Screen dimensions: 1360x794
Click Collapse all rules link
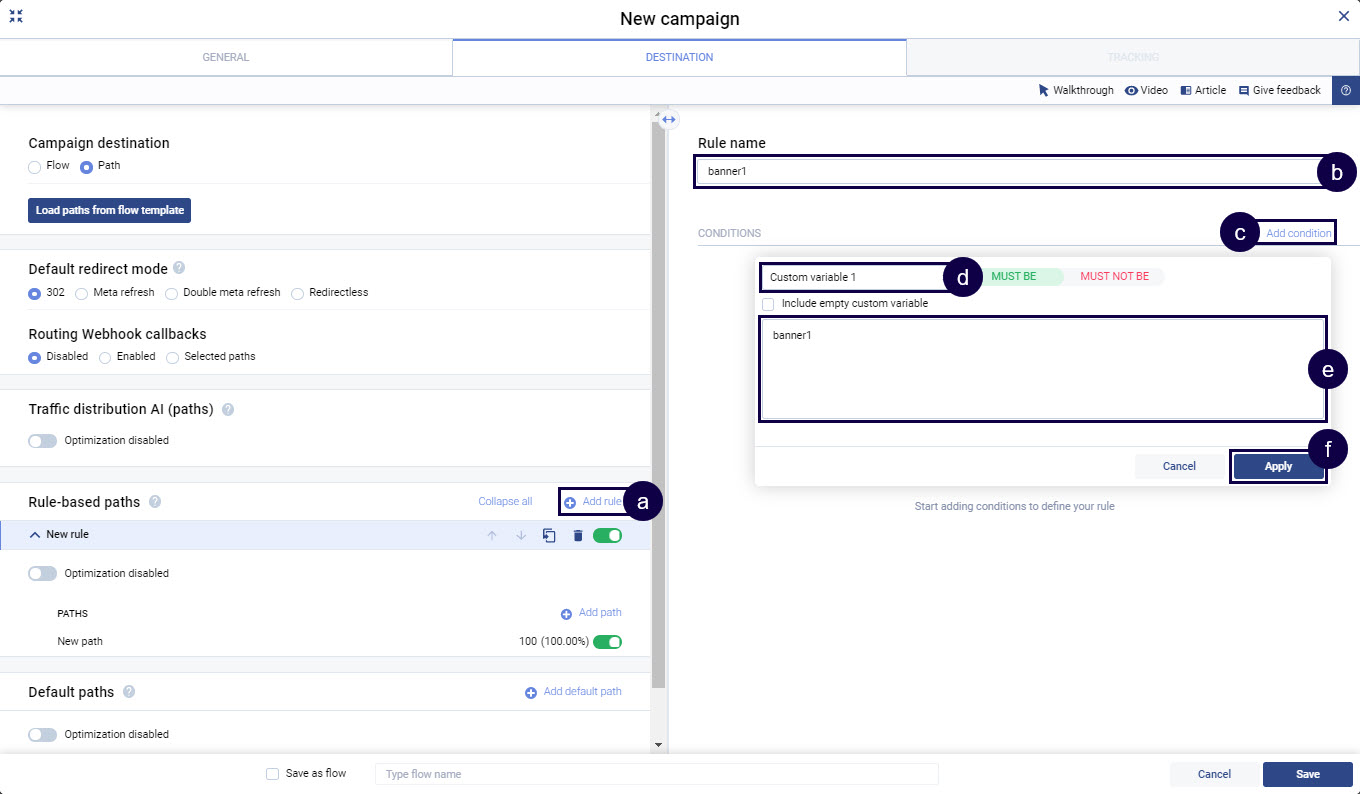pyautogui.click(x=505, y=502)
